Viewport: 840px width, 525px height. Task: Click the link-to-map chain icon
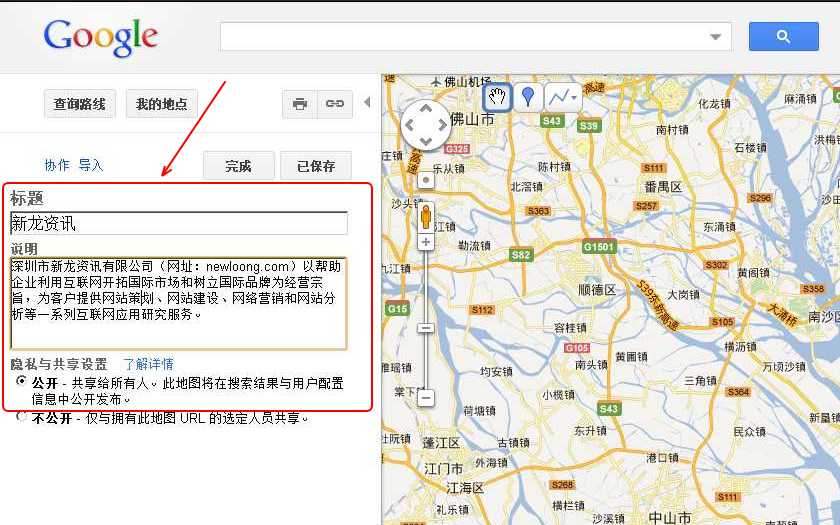click(x=335, y=104)
